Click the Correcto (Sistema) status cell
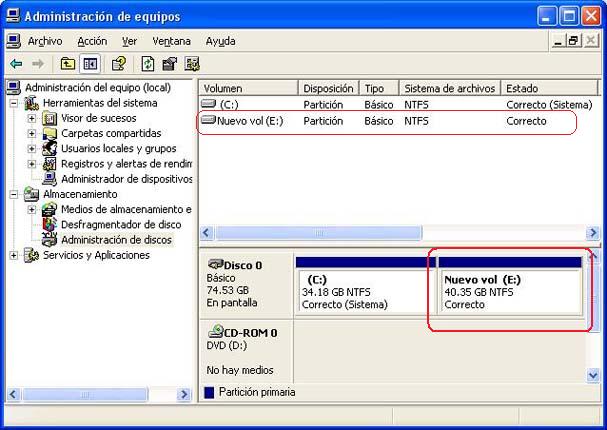The height and width of the screenshot is (430, 607). pyautogui.click(x=549, y=105)
